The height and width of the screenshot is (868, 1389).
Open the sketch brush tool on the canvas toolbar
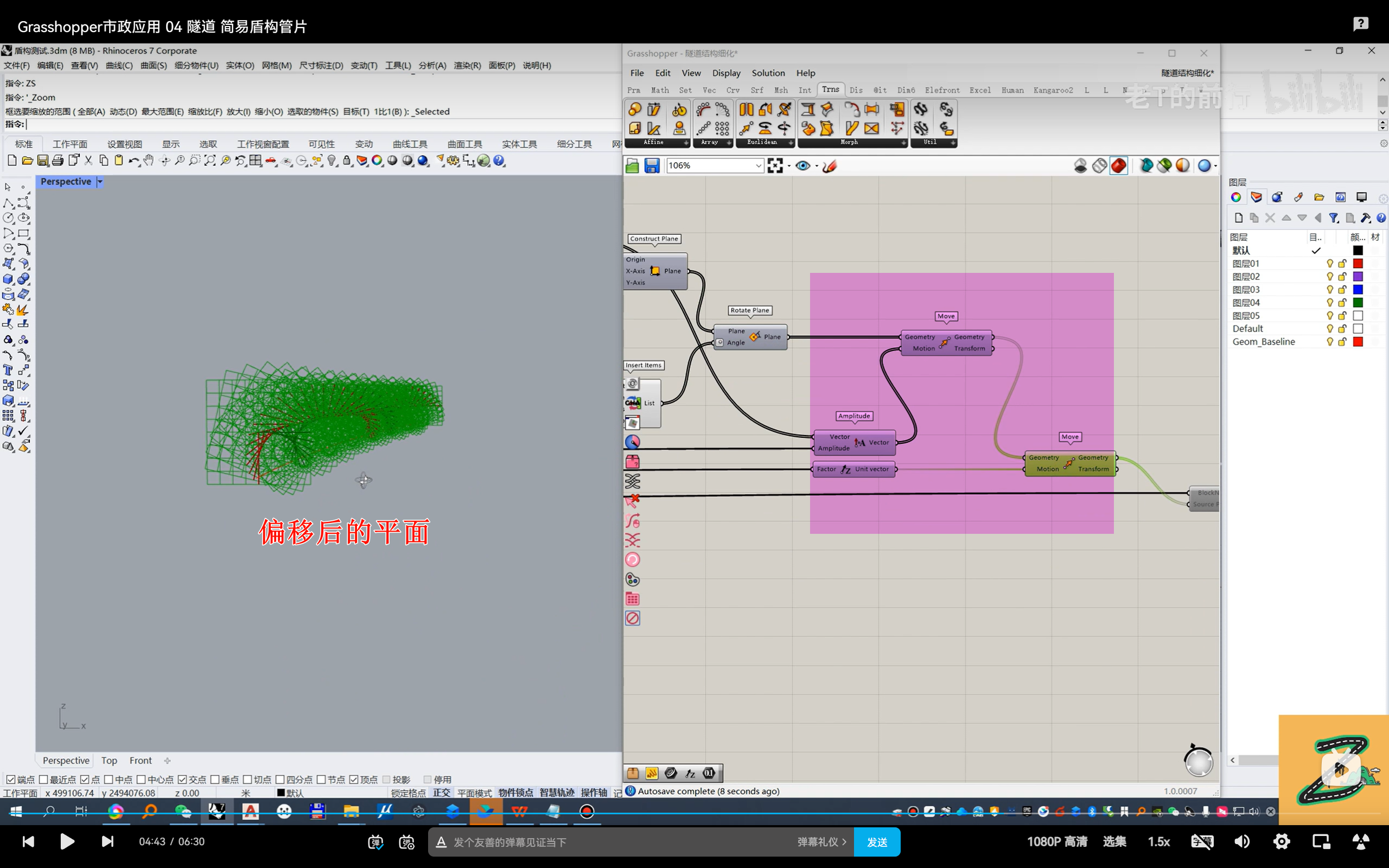[x=830, y=166]
